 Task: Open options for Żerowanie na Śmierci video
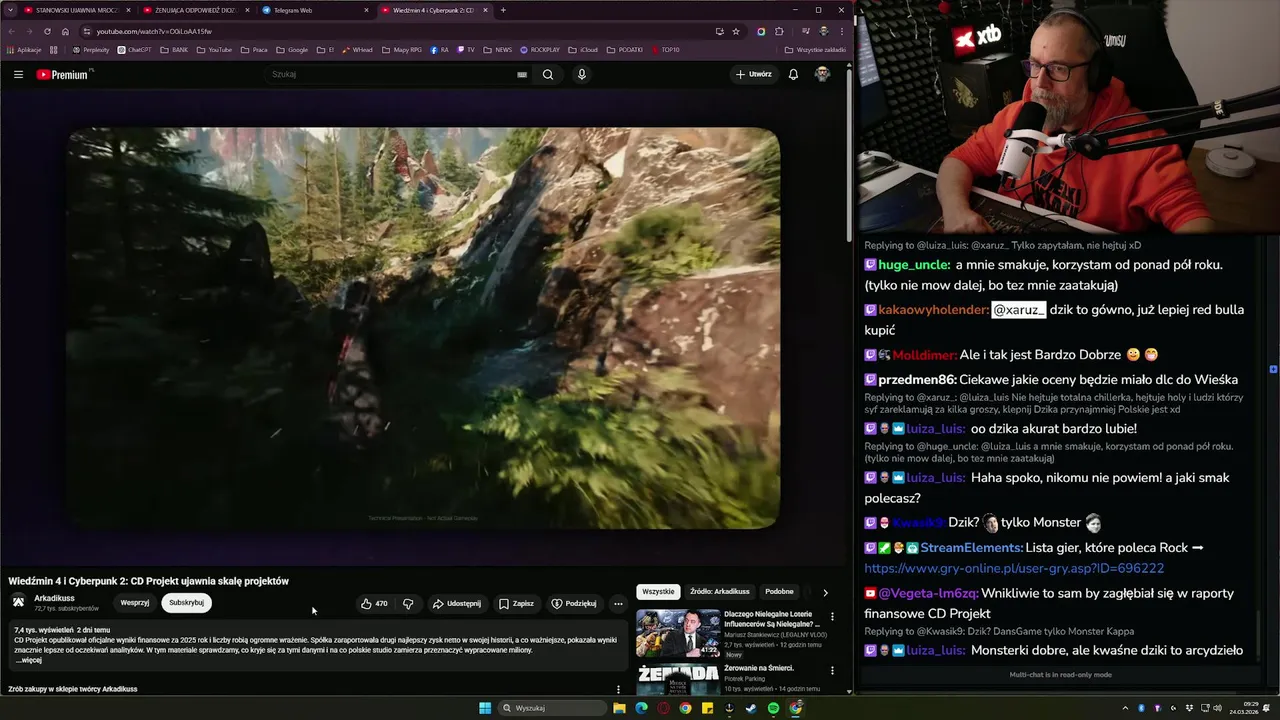(832, 670)
